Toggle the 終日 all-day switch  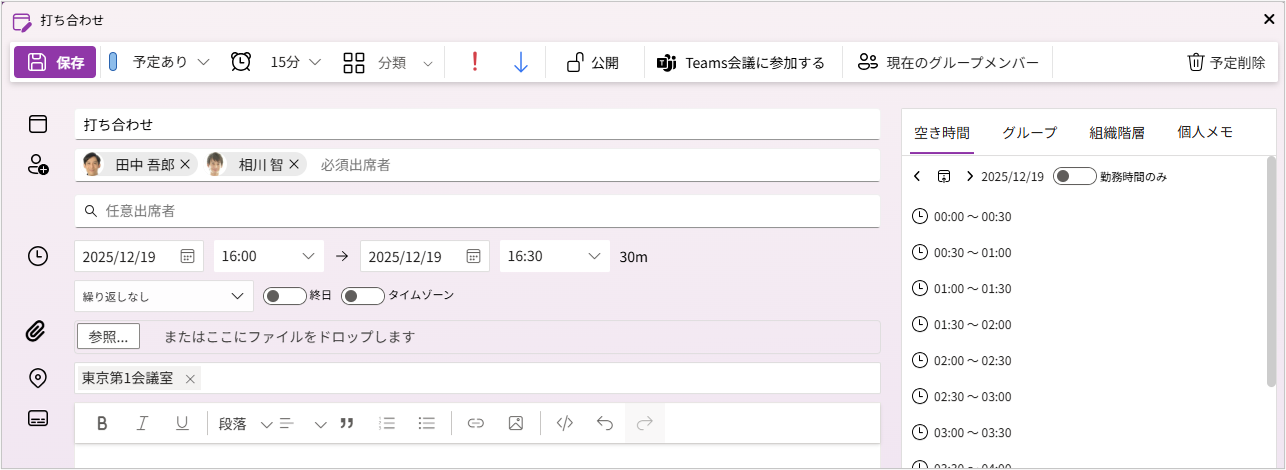[x=284, y=296]
